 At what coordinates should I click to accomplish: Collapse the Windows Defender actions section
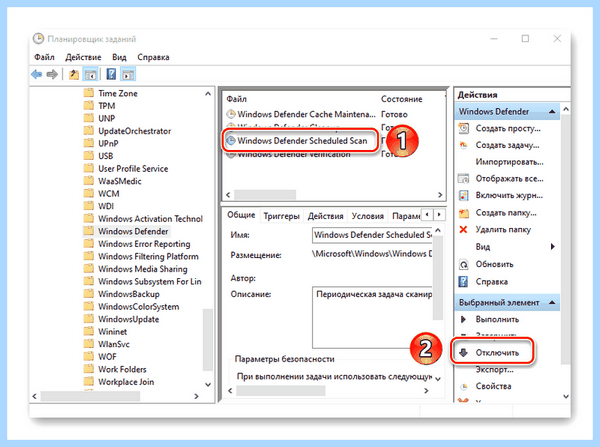coord(552,111)
